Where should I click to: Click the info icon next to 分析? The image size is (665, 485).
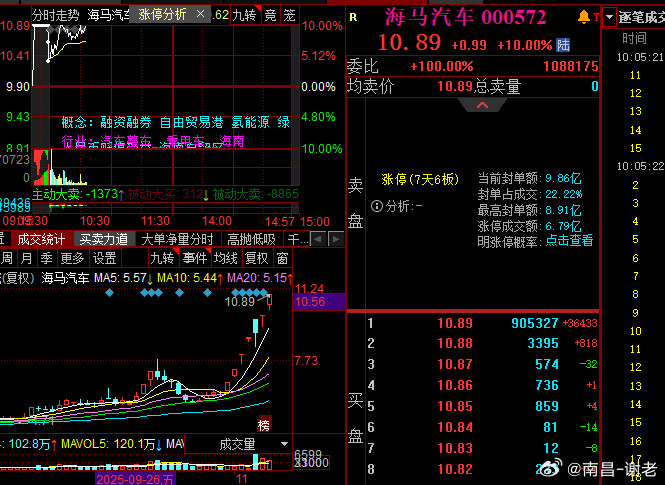coord(376,206)
